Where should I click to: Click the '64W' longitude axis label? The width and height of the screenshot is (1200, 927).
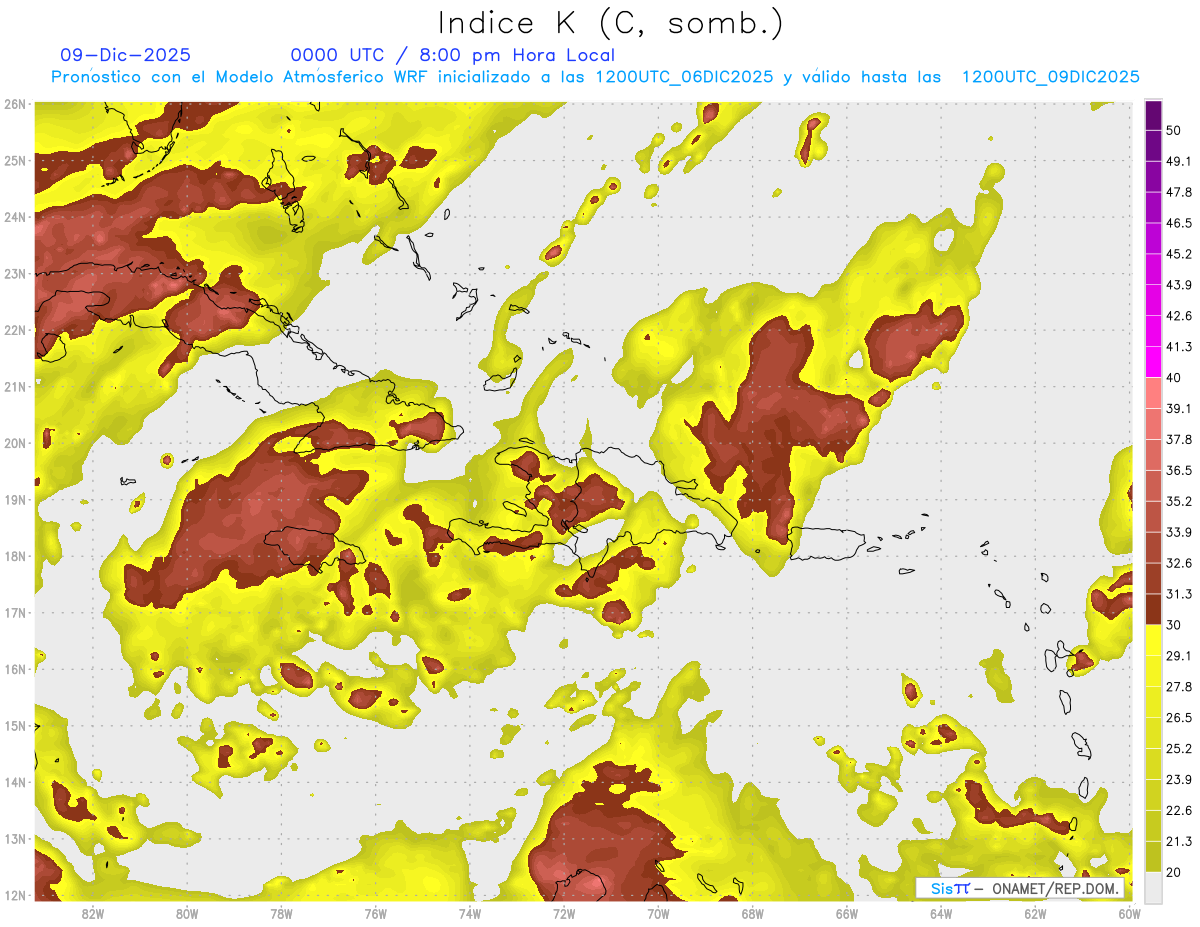pos(941,913)
